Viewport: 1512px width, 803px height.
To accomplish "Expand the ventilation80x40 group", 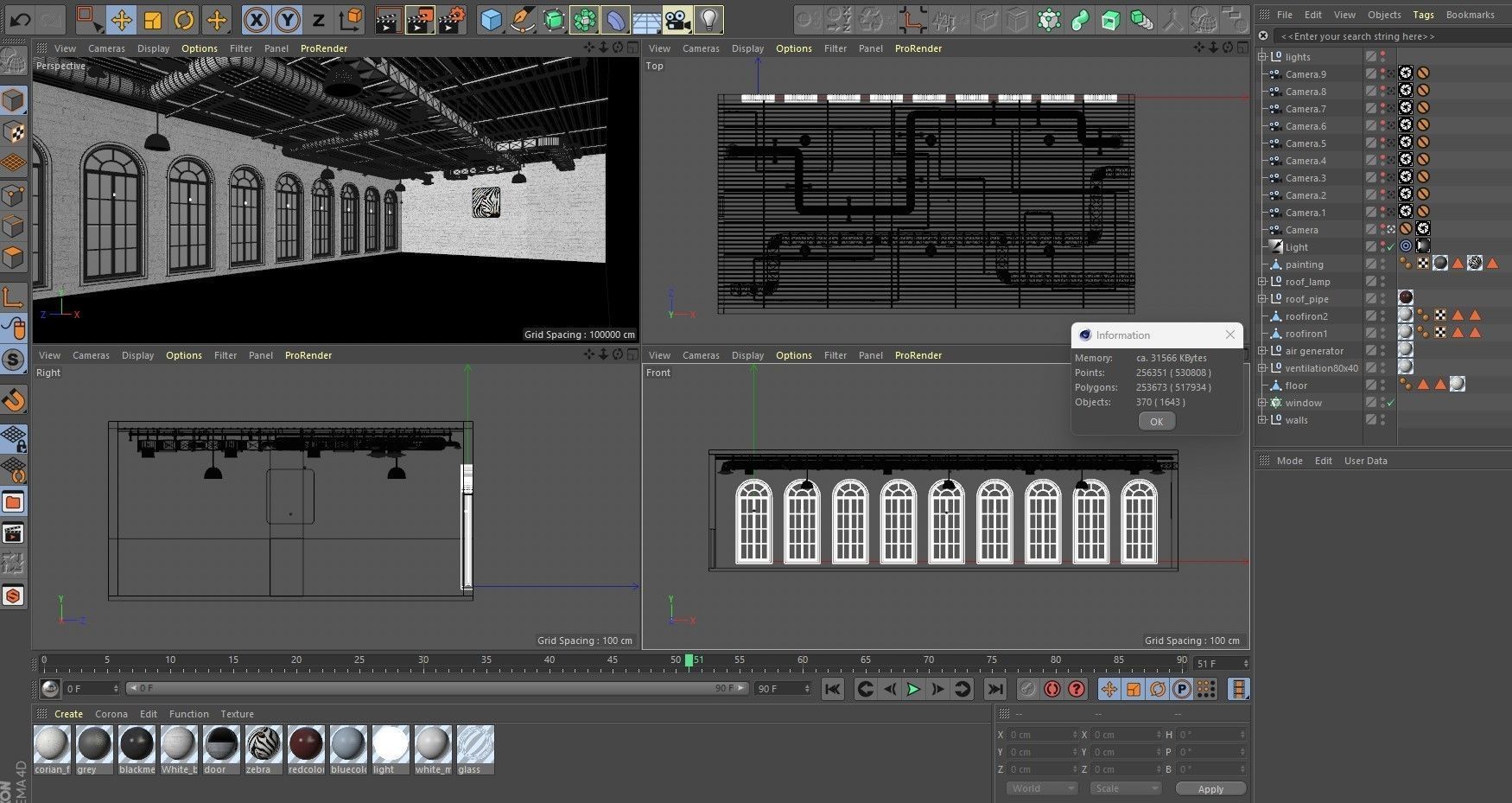I will pyautogui.click(x=1262, y=368).
